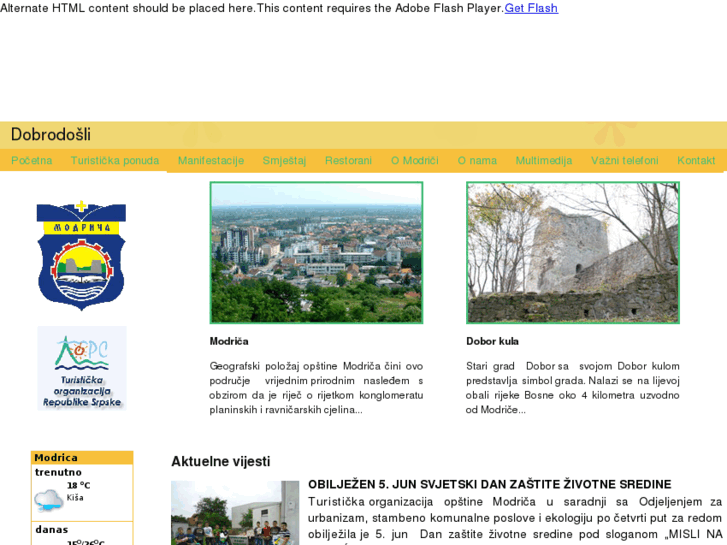Viewport: 727px width, 545px height.
Task: Open the news group photo thumbnail
Action: (x=235, y=513)
